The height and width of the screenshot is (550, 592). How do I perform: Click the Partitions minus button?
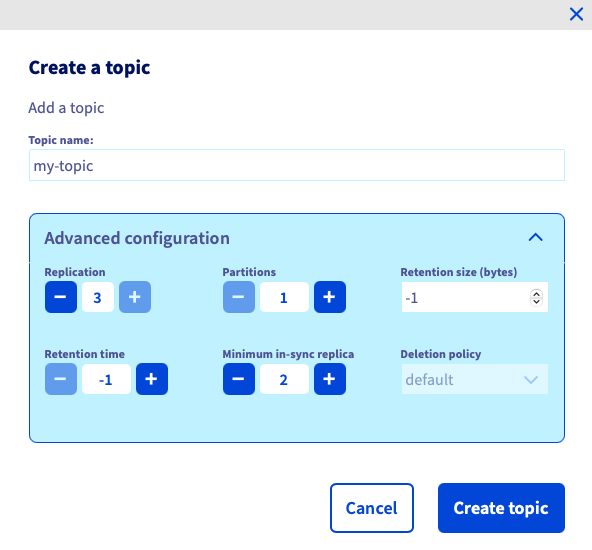pyautogui.click(x=239, y=297)
